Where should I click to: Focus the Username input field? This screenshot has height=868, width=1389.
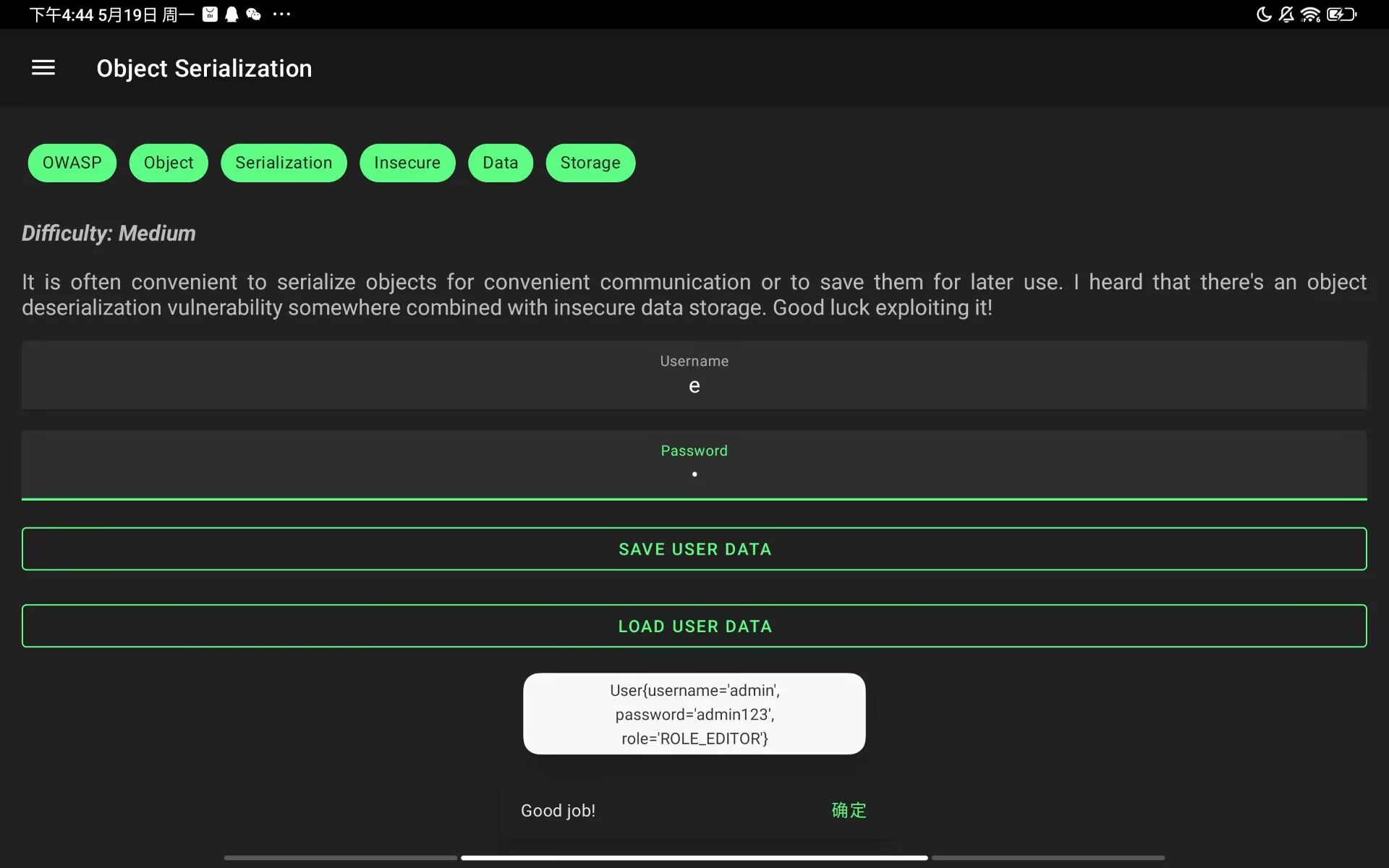click(694, 376)
